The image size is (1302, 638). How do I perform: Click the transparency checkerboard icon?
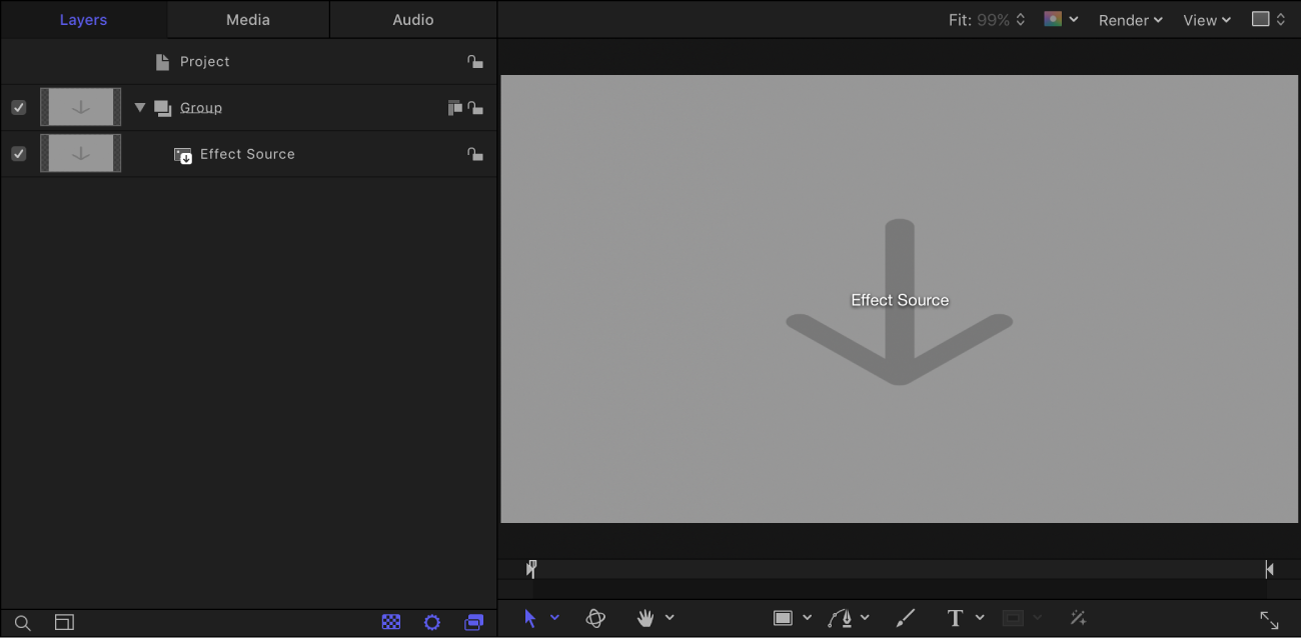[x=390, y=621]
